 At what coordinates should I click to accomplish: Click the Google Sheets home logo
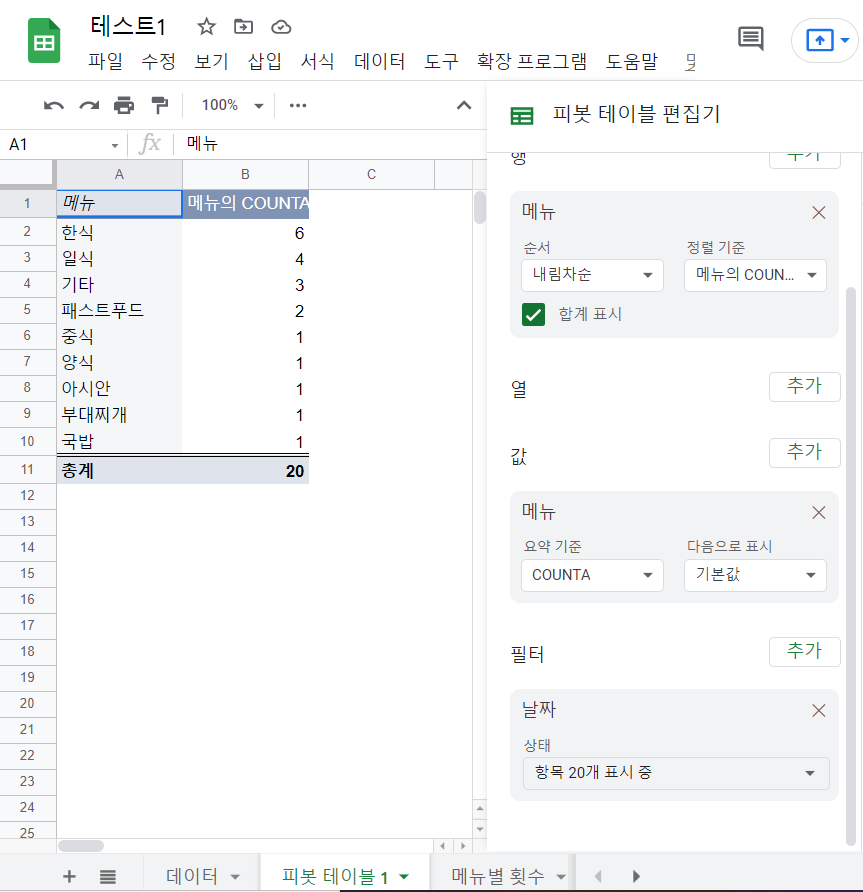point(44,41)
